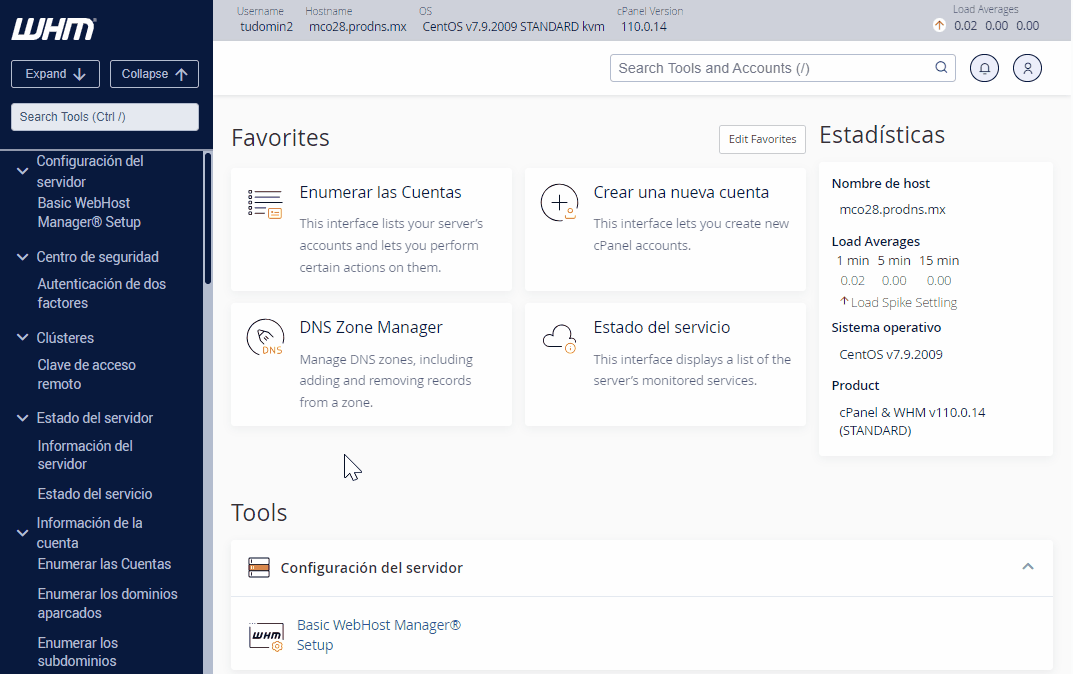Click the Load Spike Settling text

click(903, 302)
